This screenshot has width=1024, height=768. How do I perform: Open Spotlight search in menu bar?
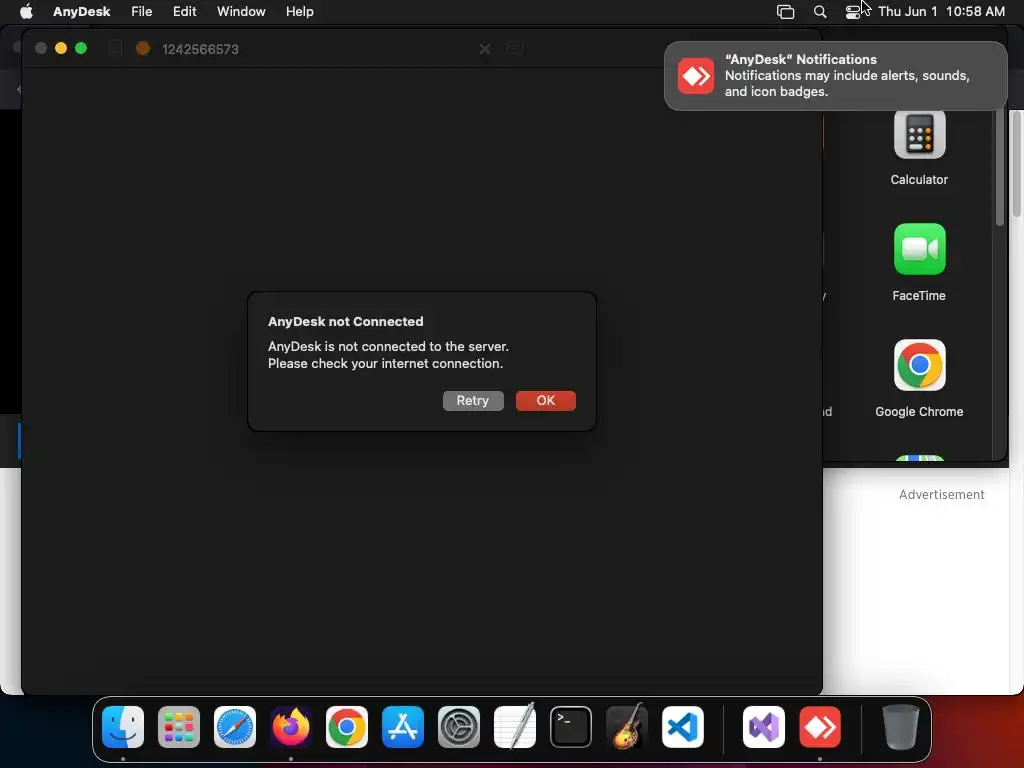point(820,12)
